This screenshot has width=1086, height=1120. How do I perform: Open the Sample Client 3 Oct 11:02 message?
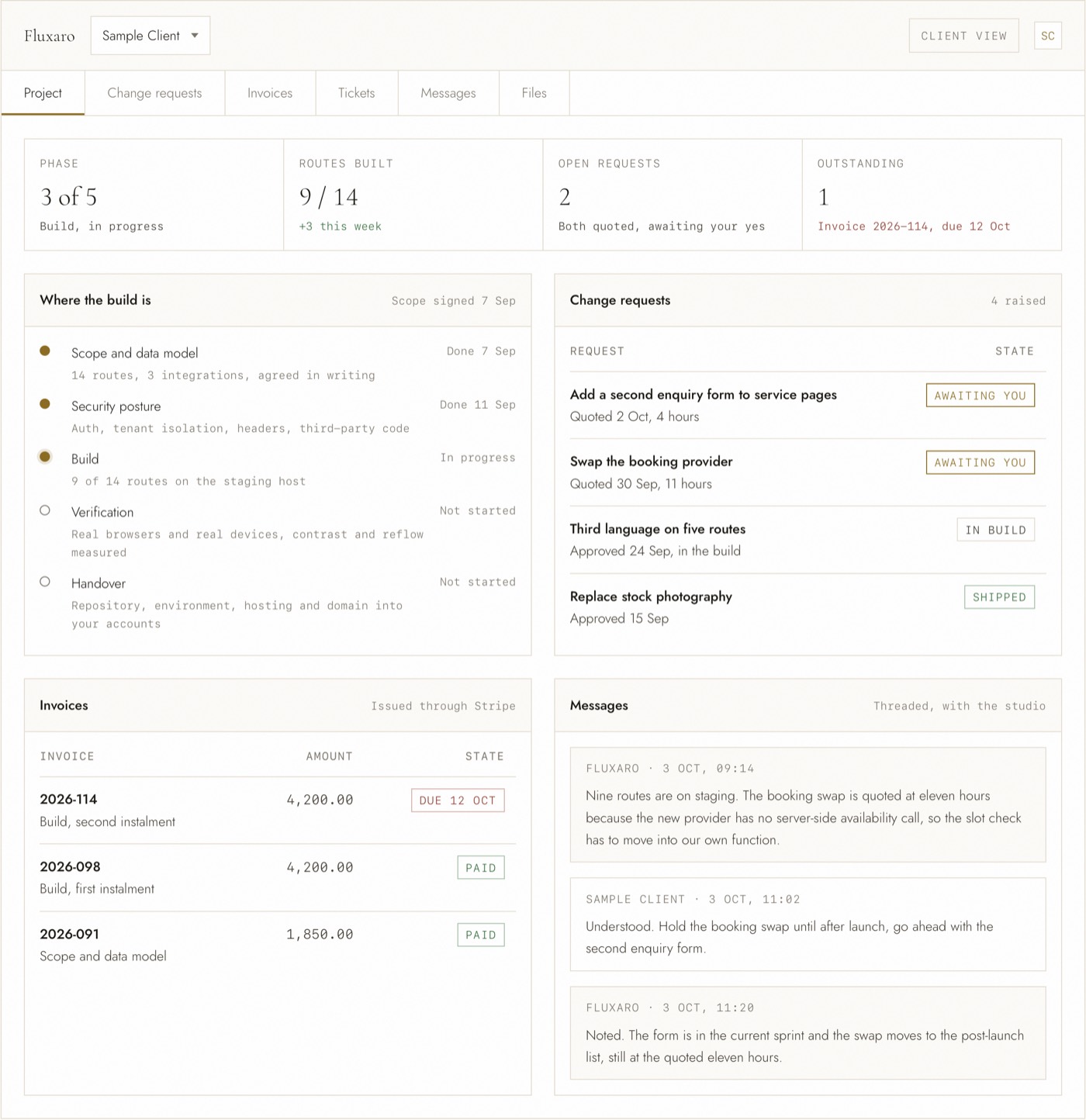[x=808, y=925]
